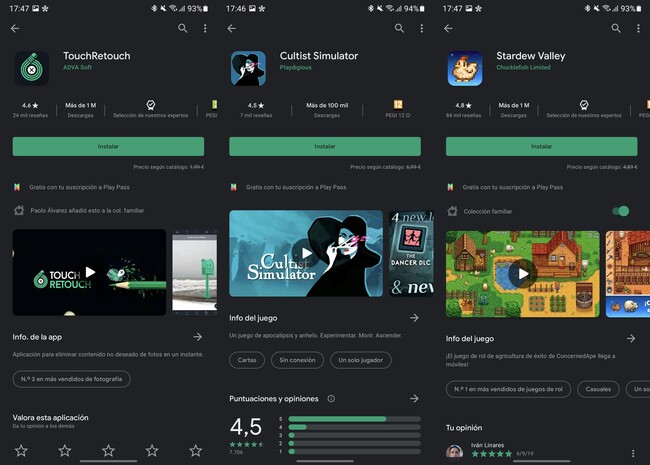Go back from the Stardew Valley page
Screen dimensions: 650x465
coord(448,28)
